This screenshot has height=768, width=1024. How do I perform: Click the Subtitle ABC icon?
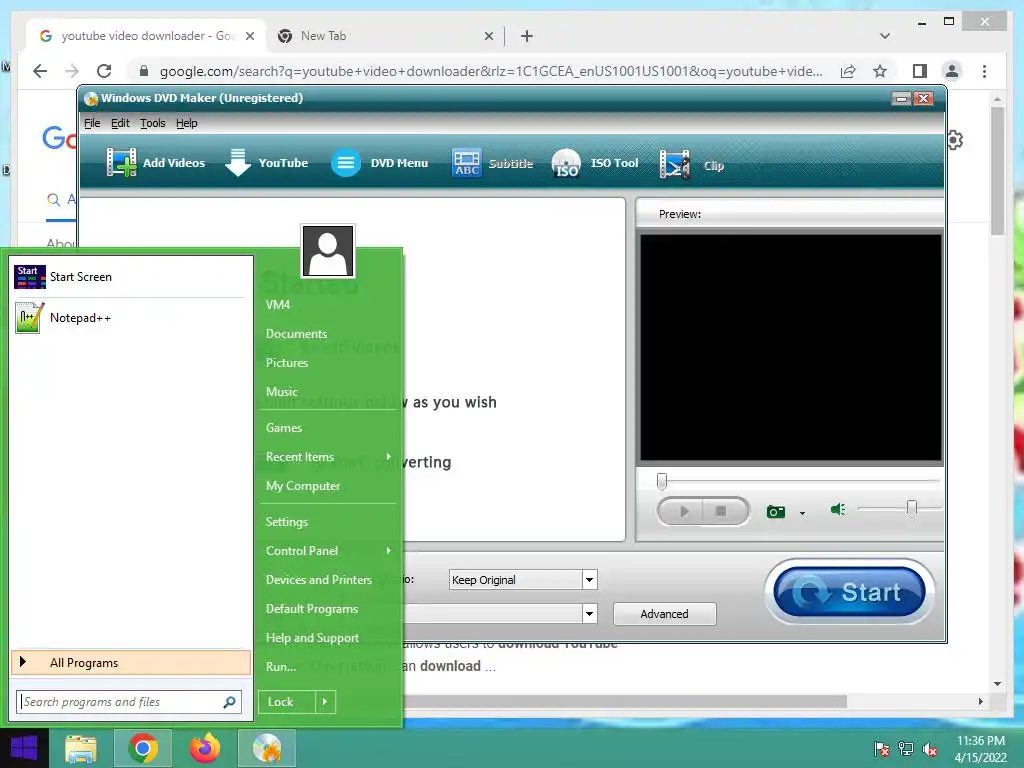pyautogui.click(x=467, y=163)
